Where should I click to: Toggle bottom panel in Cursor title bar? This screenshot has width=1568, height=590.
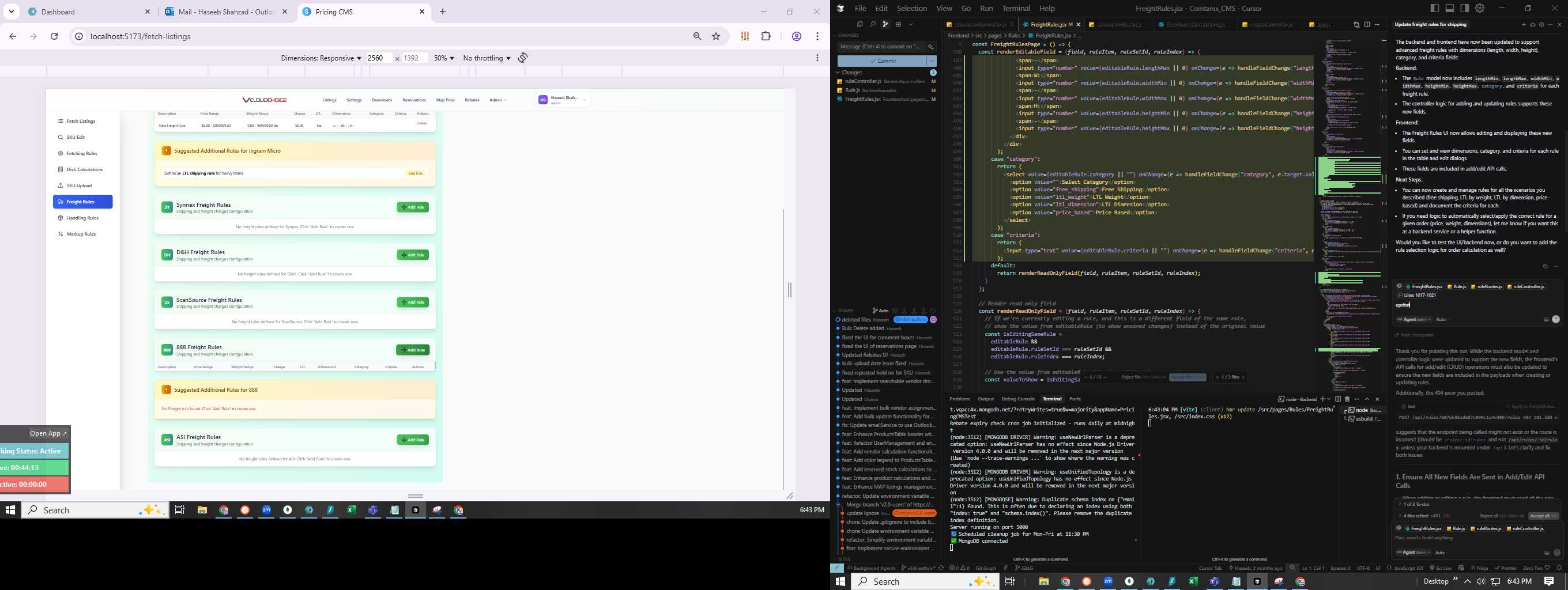coord(1449,9)
